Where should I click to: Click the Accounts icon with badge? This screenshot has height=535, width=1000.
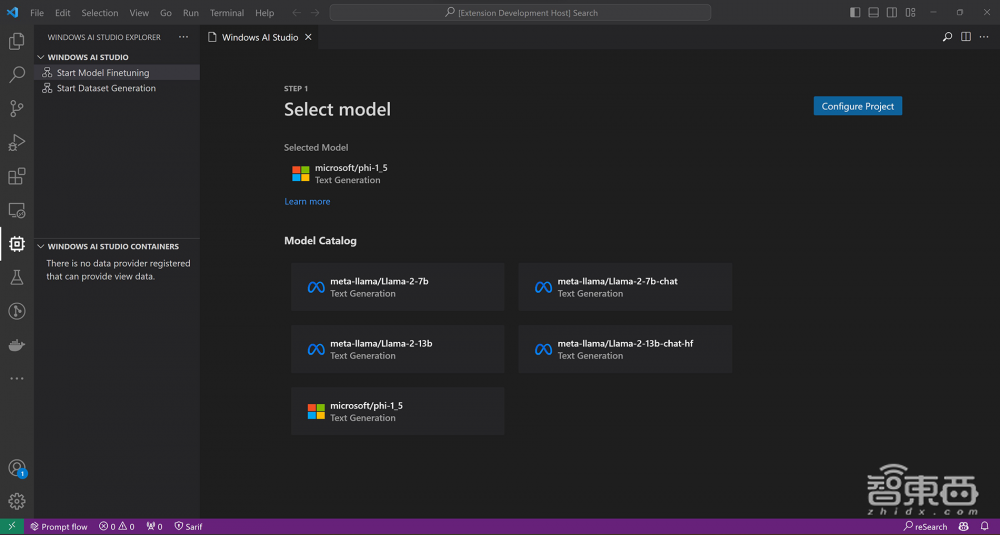coord(16,468)
